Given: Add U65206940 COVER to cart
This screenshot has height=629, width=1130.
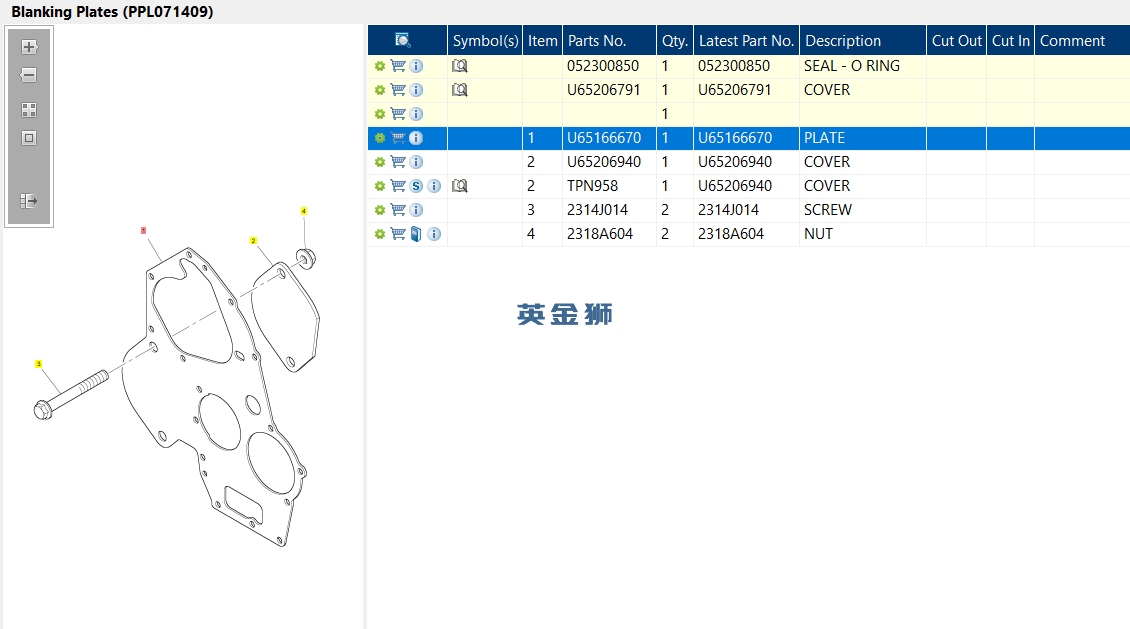Looking at the screenshot, I should [398, 162].
